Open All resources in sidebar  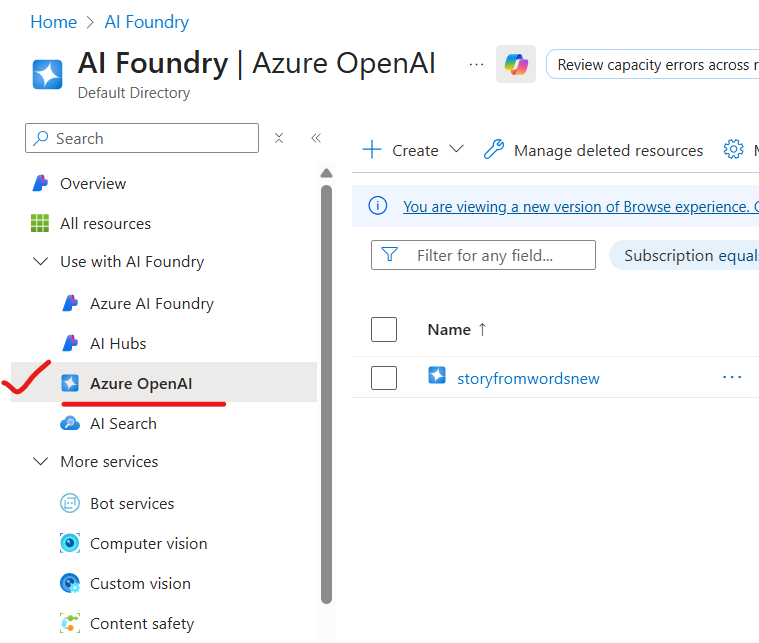(x=106, y=224)
